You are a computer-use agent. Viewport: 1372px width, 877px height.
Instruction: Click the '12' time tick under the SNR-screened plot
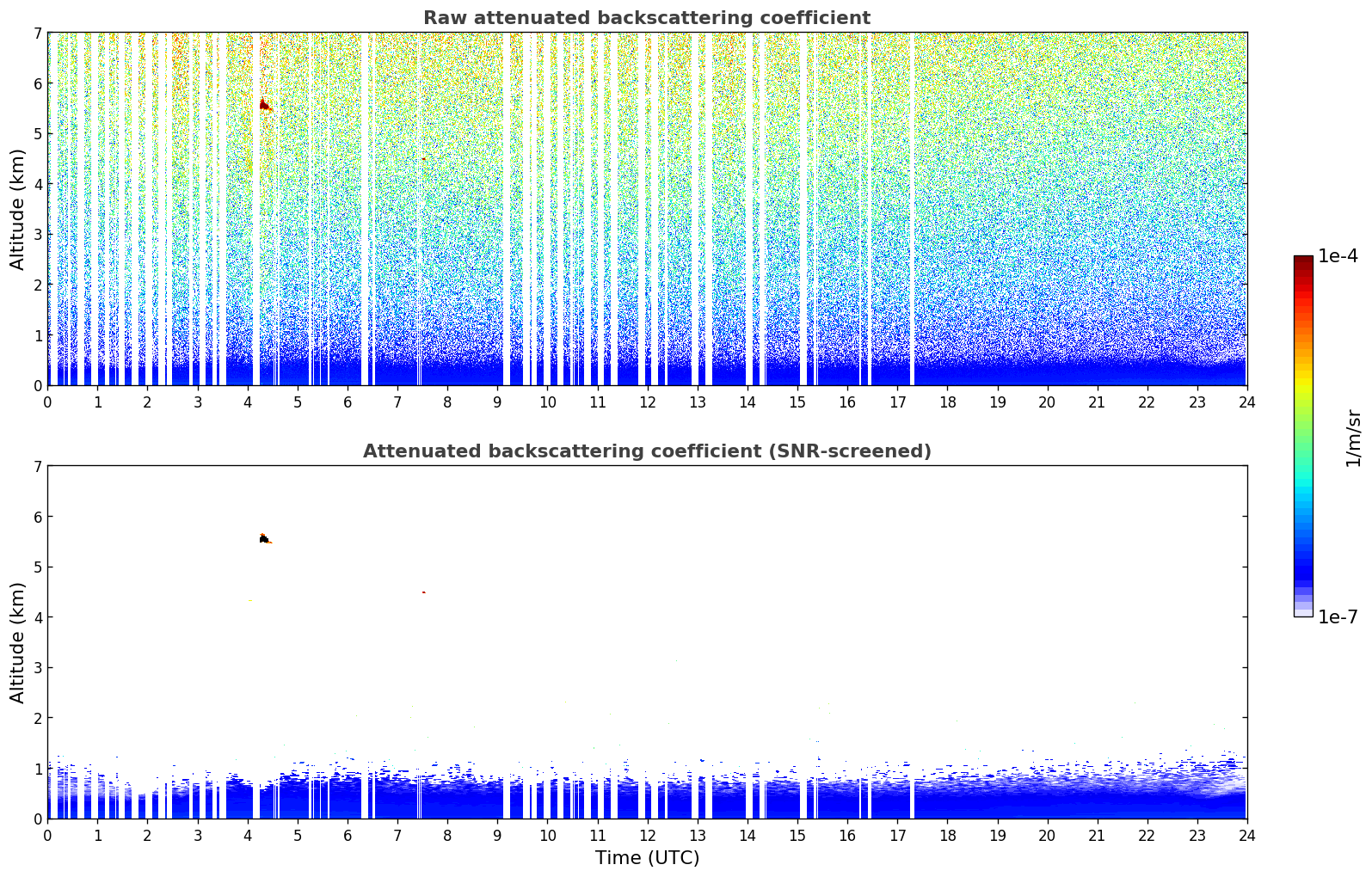[x=647, y=835]
